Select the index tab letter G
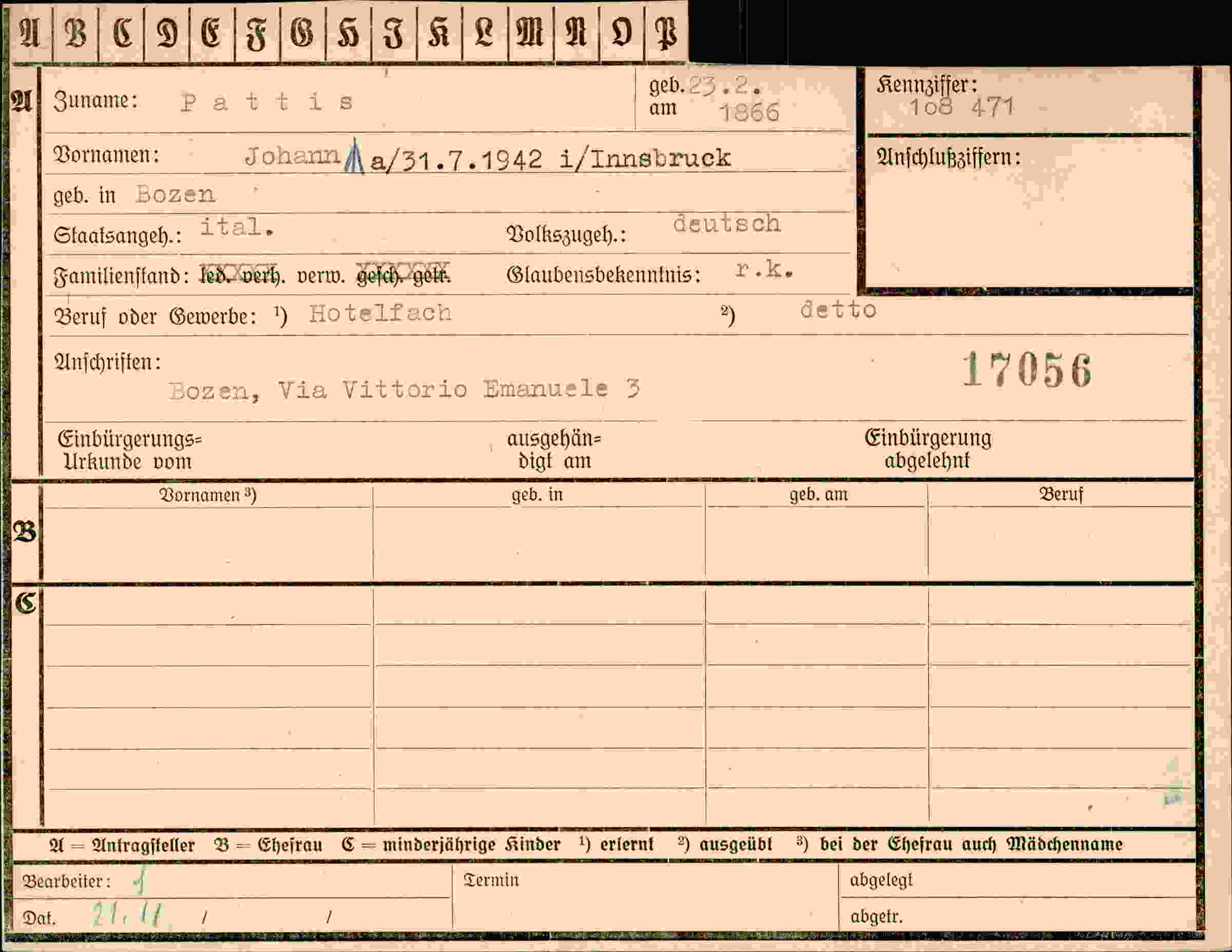Viewport: 1232px width, 952px height. tap(302, 33)
